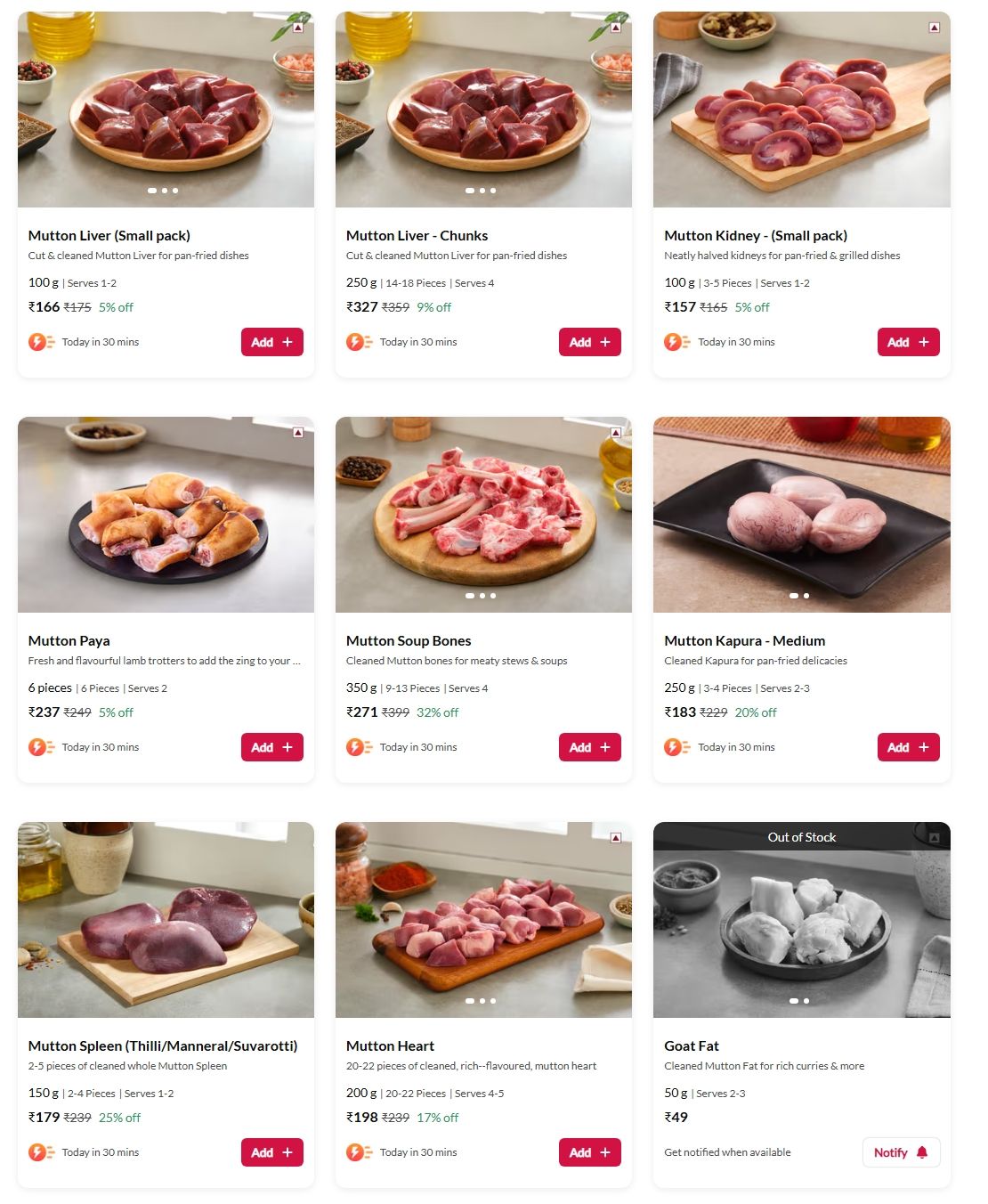988x1204 pixels.
Task: Add Mutton Spleen to cart
Action: click(271, 1152)
